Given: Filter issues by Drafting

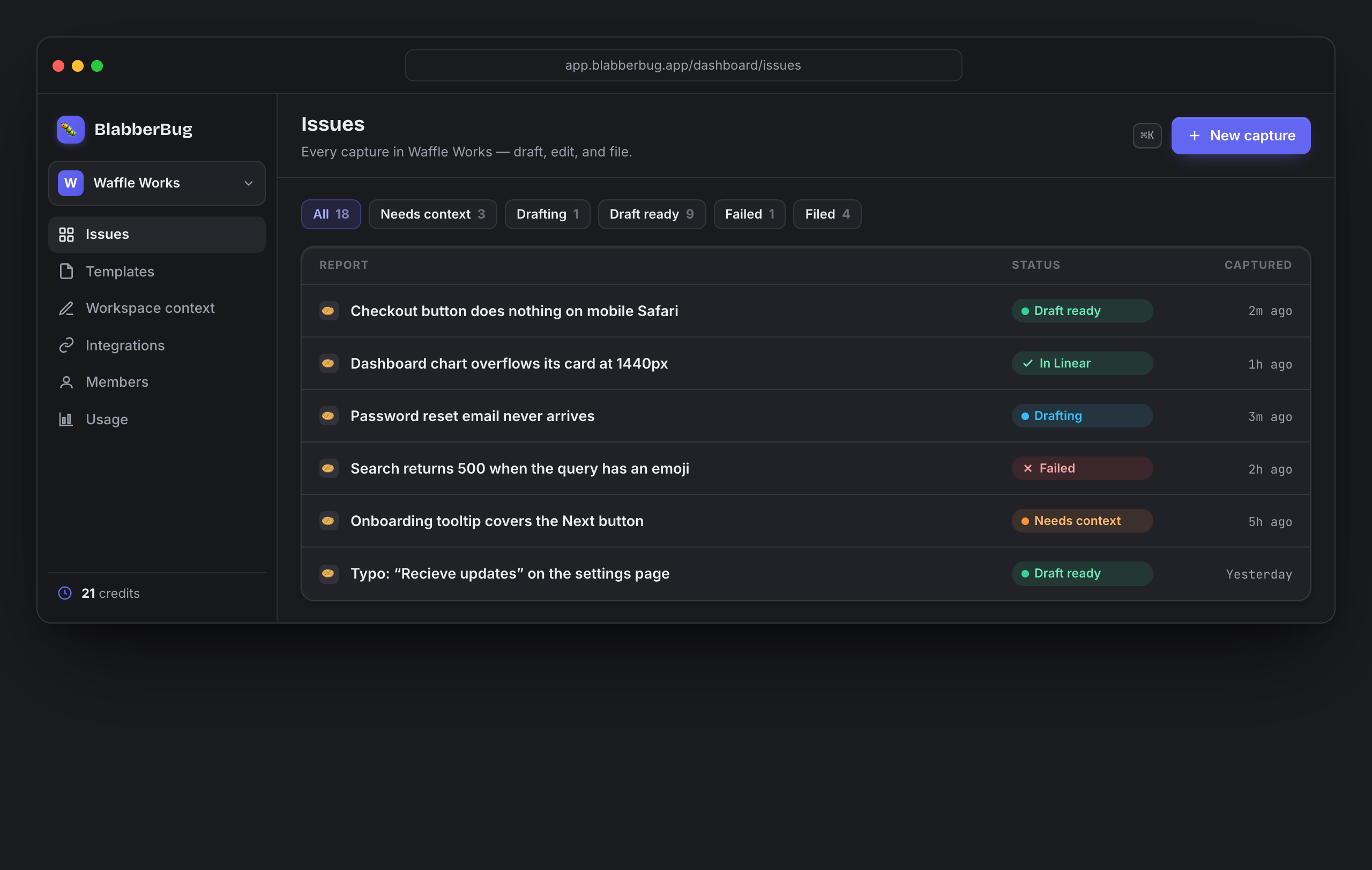Looking at the screenshot, I should 547,214.
